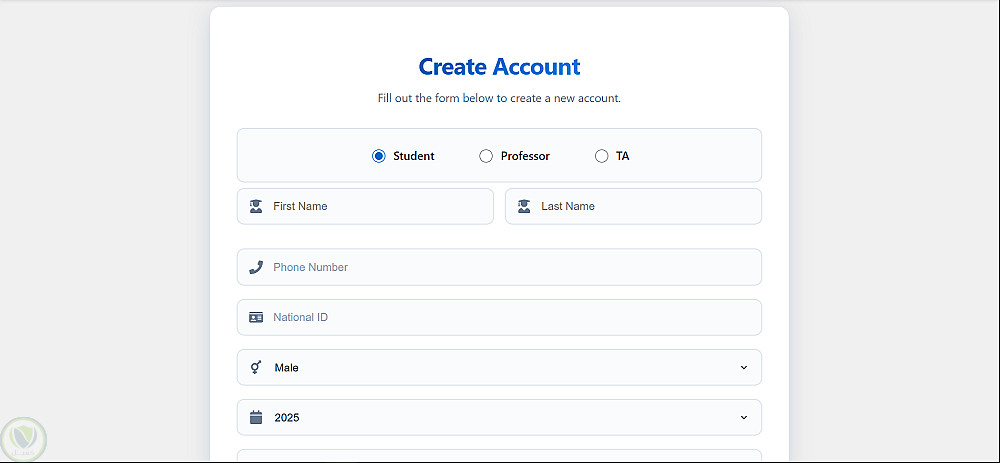Choose the Professor radio option
This screenshot has width=1000, height=463.
[x=486, y=156]
